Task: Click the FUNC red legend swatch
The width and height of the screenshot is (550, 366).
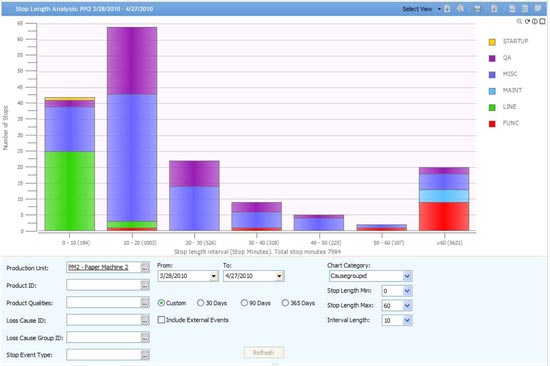Action: click(x=492, y=124)
